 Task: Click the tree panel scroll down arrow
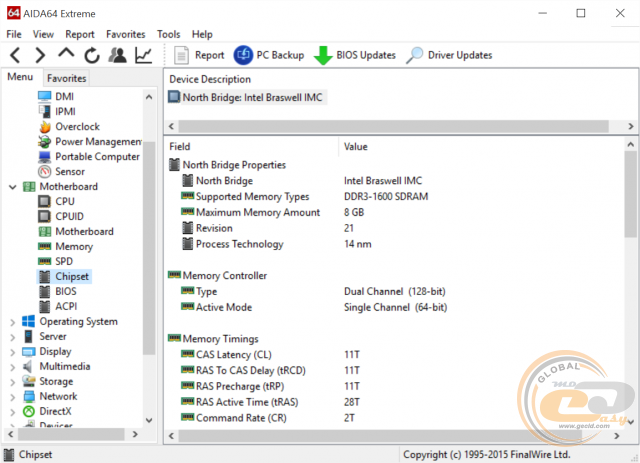coord(149,420)
